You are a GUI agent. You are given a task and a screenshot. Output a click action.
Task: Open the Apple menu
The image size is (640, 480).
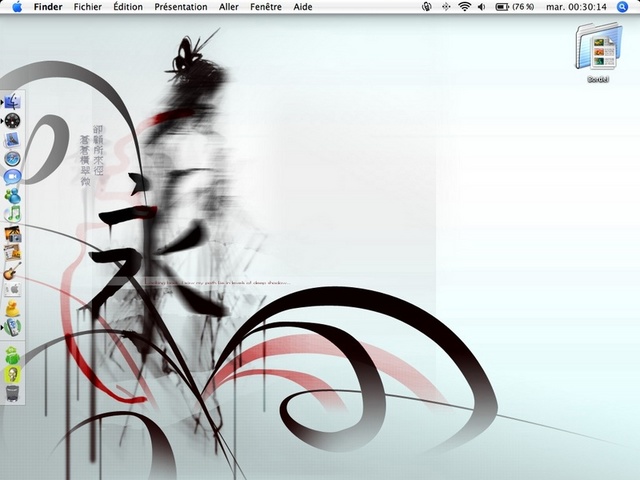click(17, 7)
